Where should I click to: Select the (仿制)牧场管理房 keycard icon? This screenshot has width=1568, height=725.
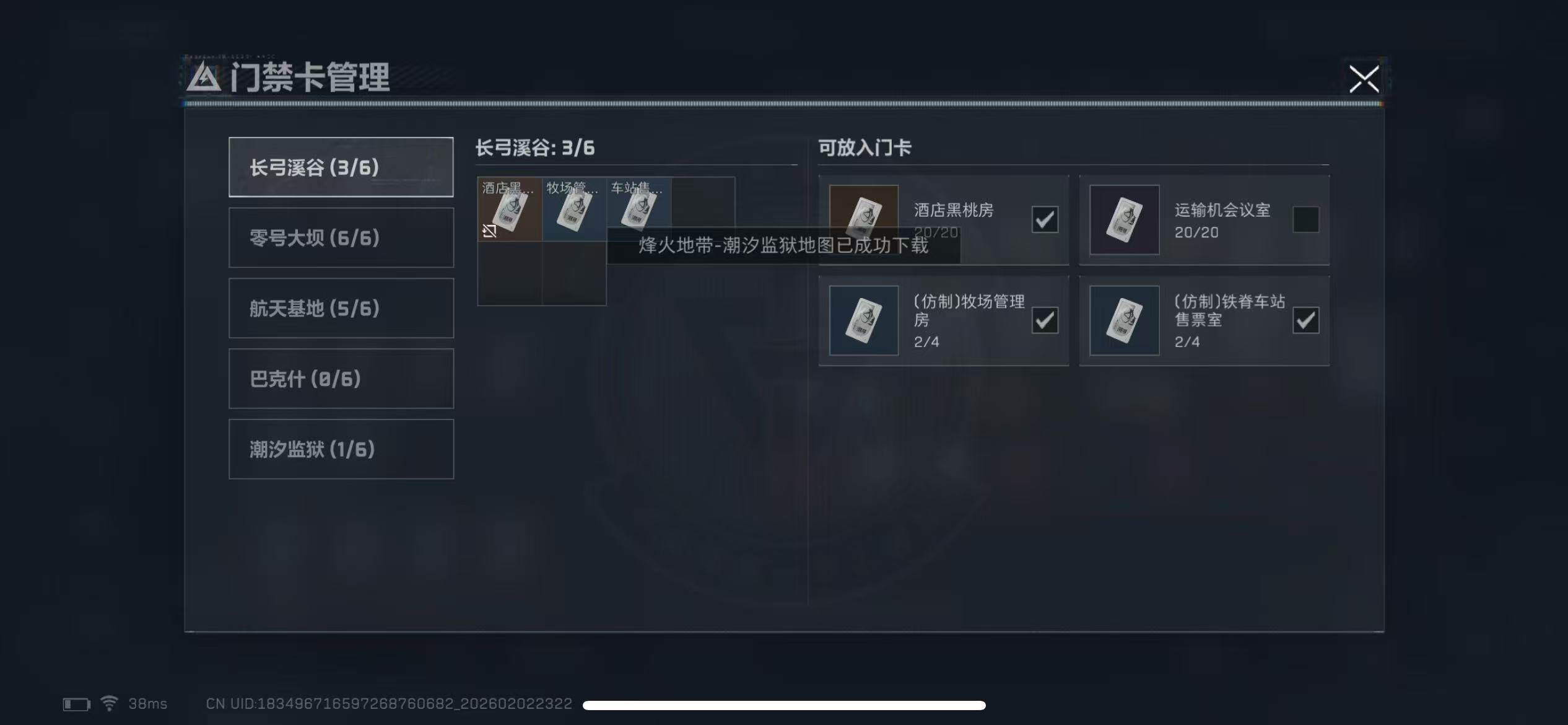coord(863,320)
